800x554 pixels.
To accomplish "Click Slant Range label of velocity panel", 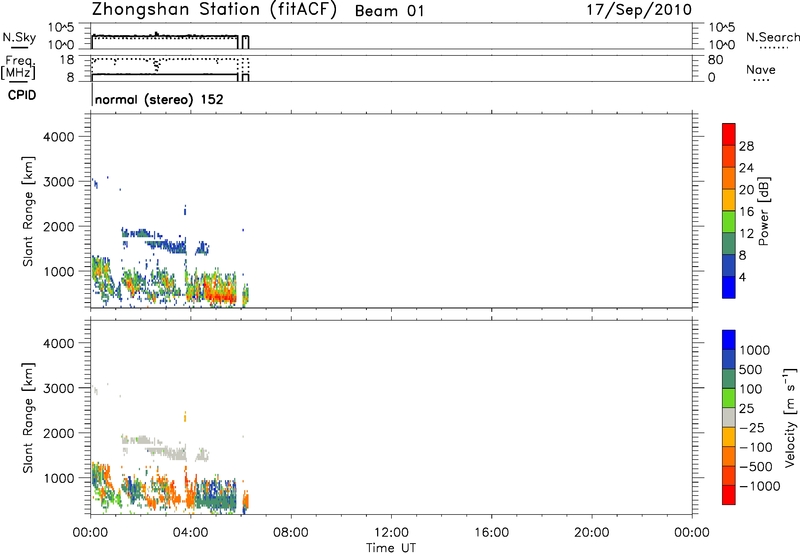I will [28, 418].
